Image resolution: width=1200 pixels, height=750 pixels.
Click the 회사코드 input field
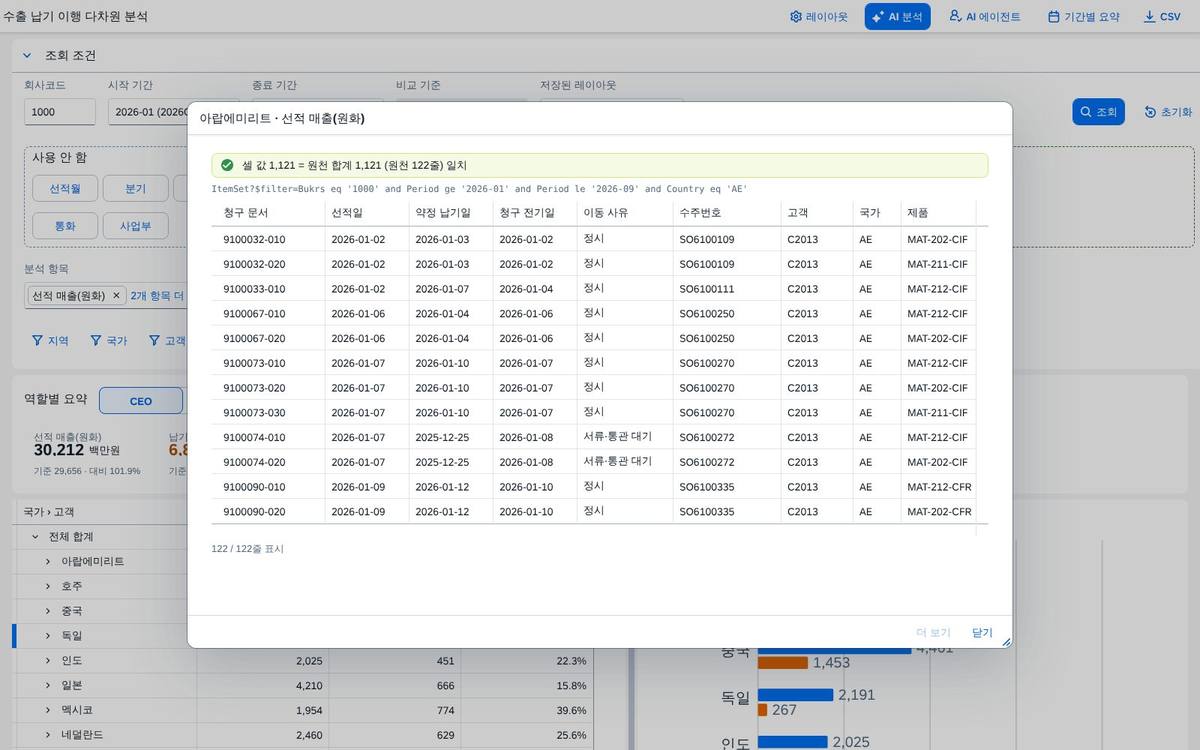click(x=60, y=112)
